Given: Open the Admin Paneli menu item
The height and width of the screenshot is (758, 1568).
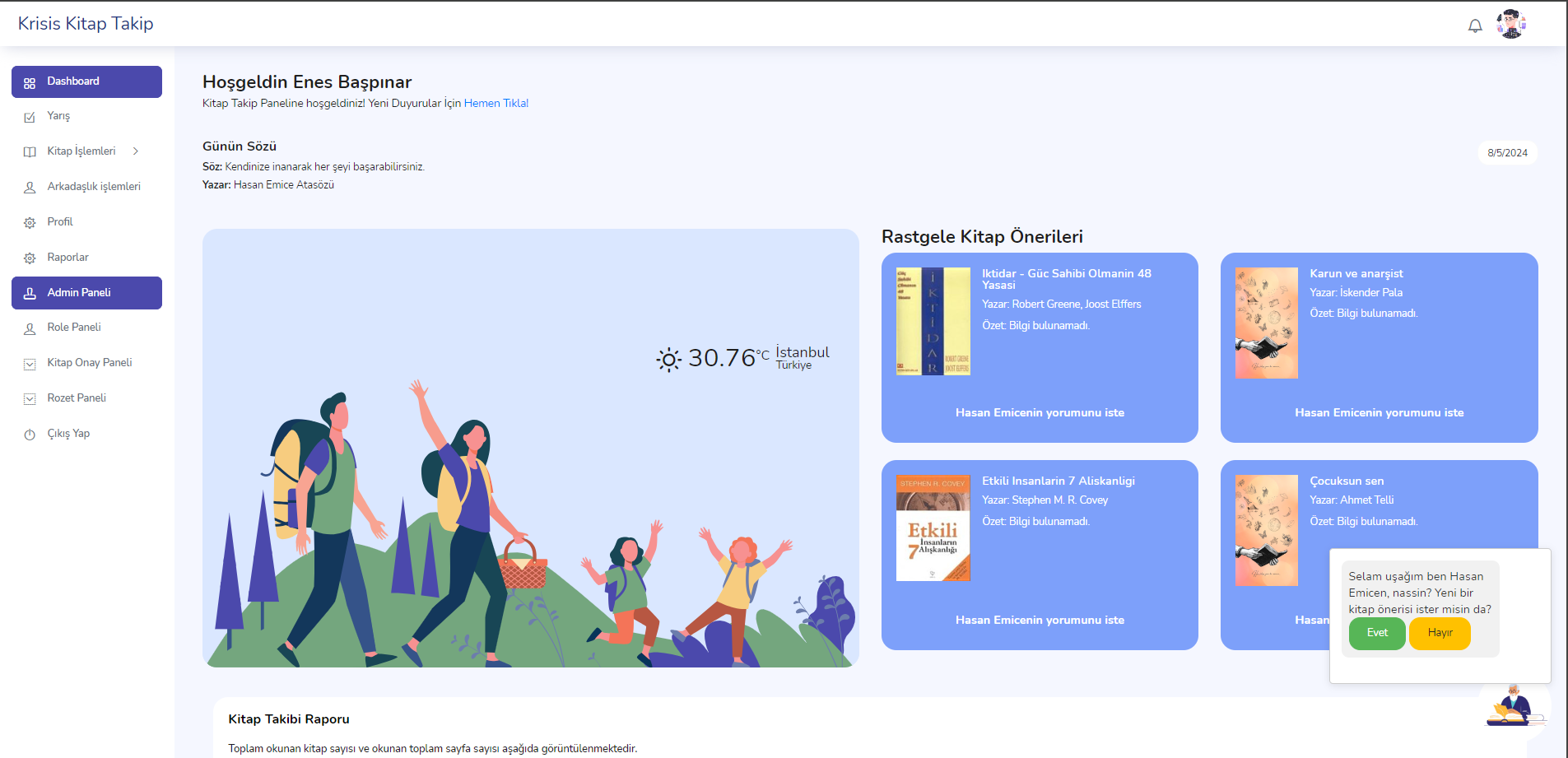Looking at the screenshot, I should coord(86,293).
